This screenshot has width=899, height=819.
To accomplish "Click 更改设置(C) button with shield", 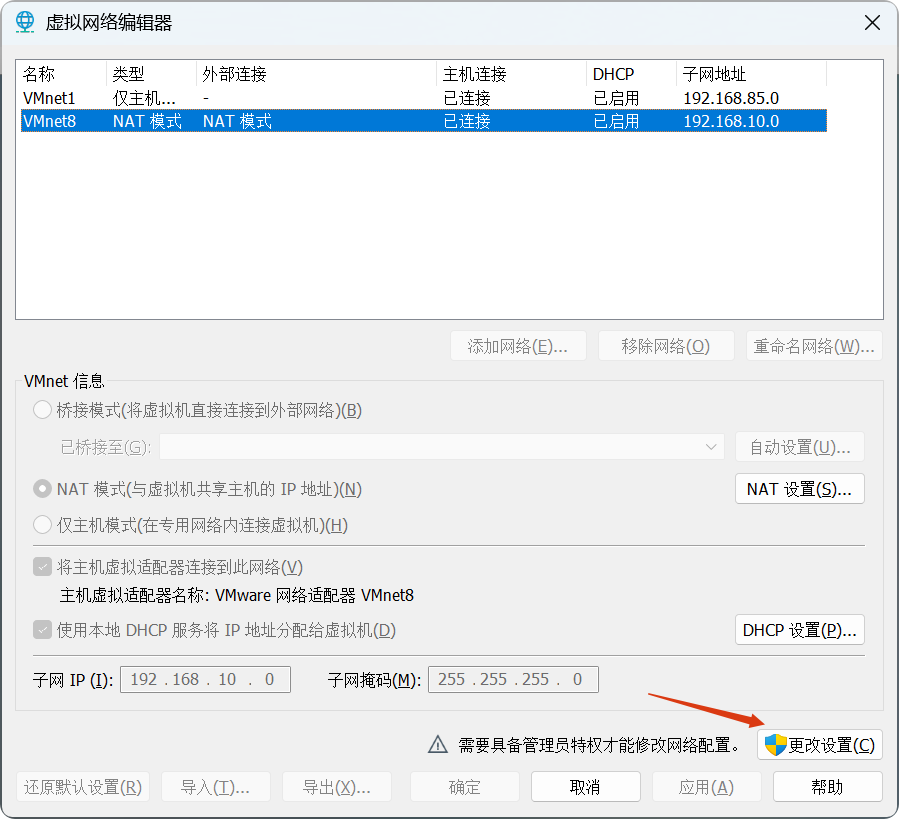I will pyautogui.click(x=820, y=744).
